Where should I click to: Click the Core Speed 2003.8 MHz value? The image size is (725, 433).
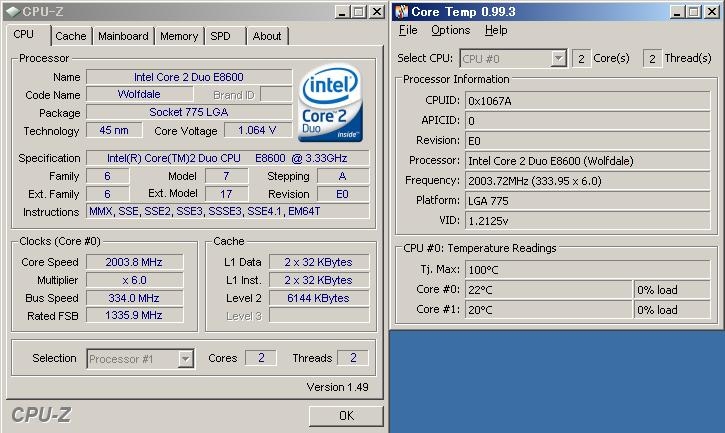tap(134, 262)
